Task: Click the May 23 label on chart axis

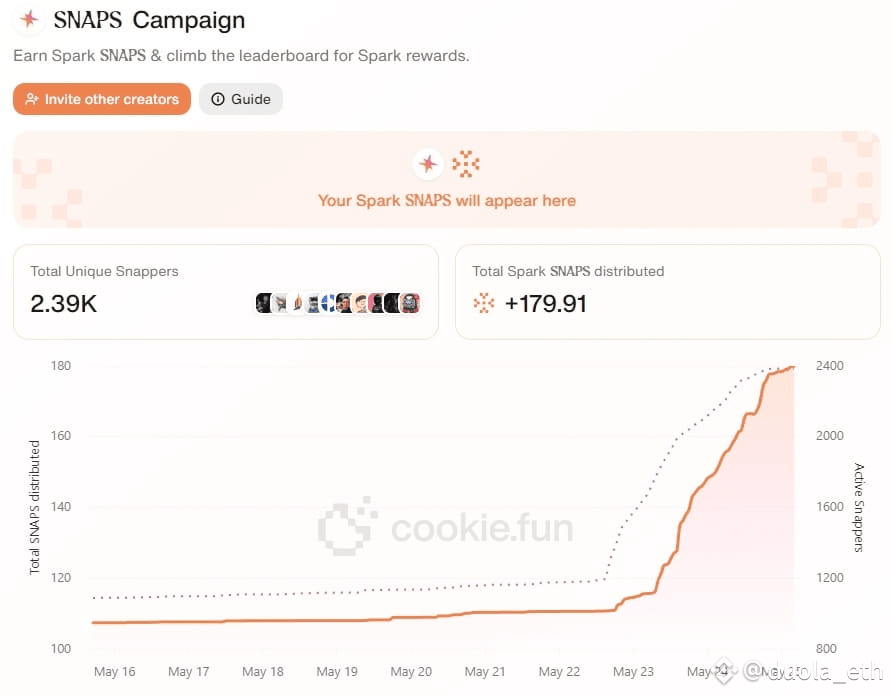Action: (633, 672)
